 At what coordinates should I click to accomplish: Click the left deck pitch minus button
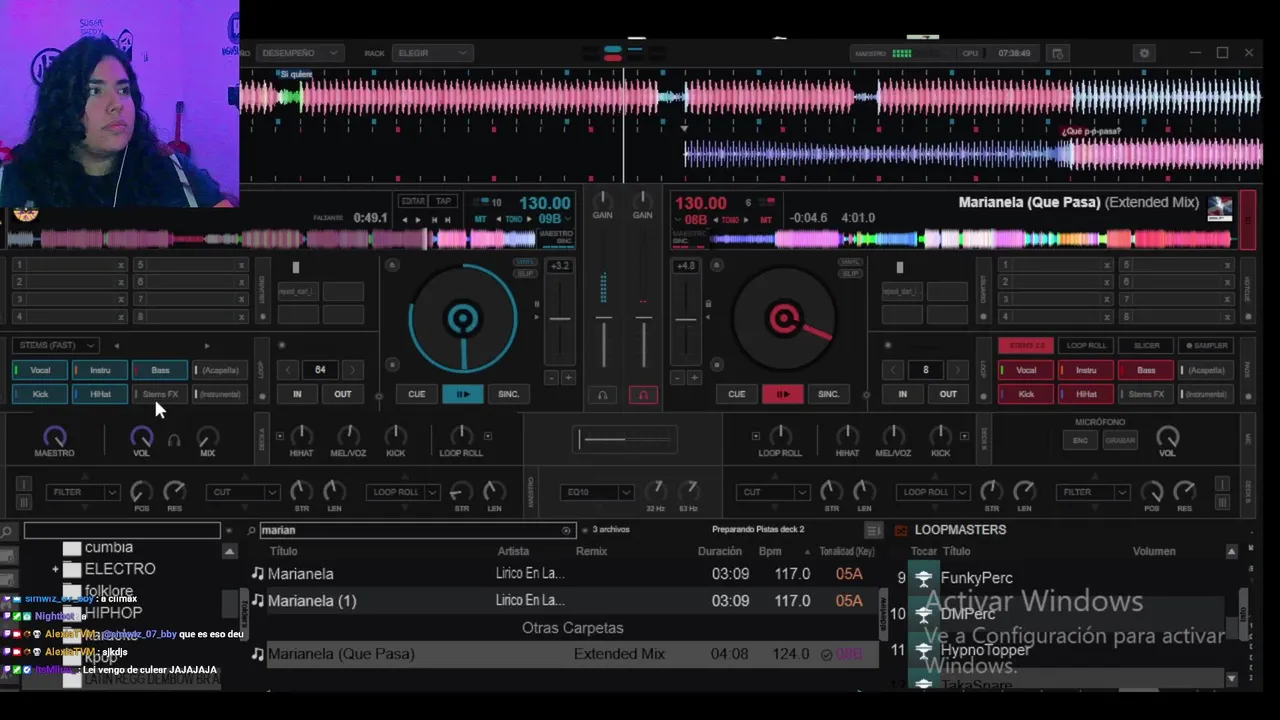tap(551, 378)
